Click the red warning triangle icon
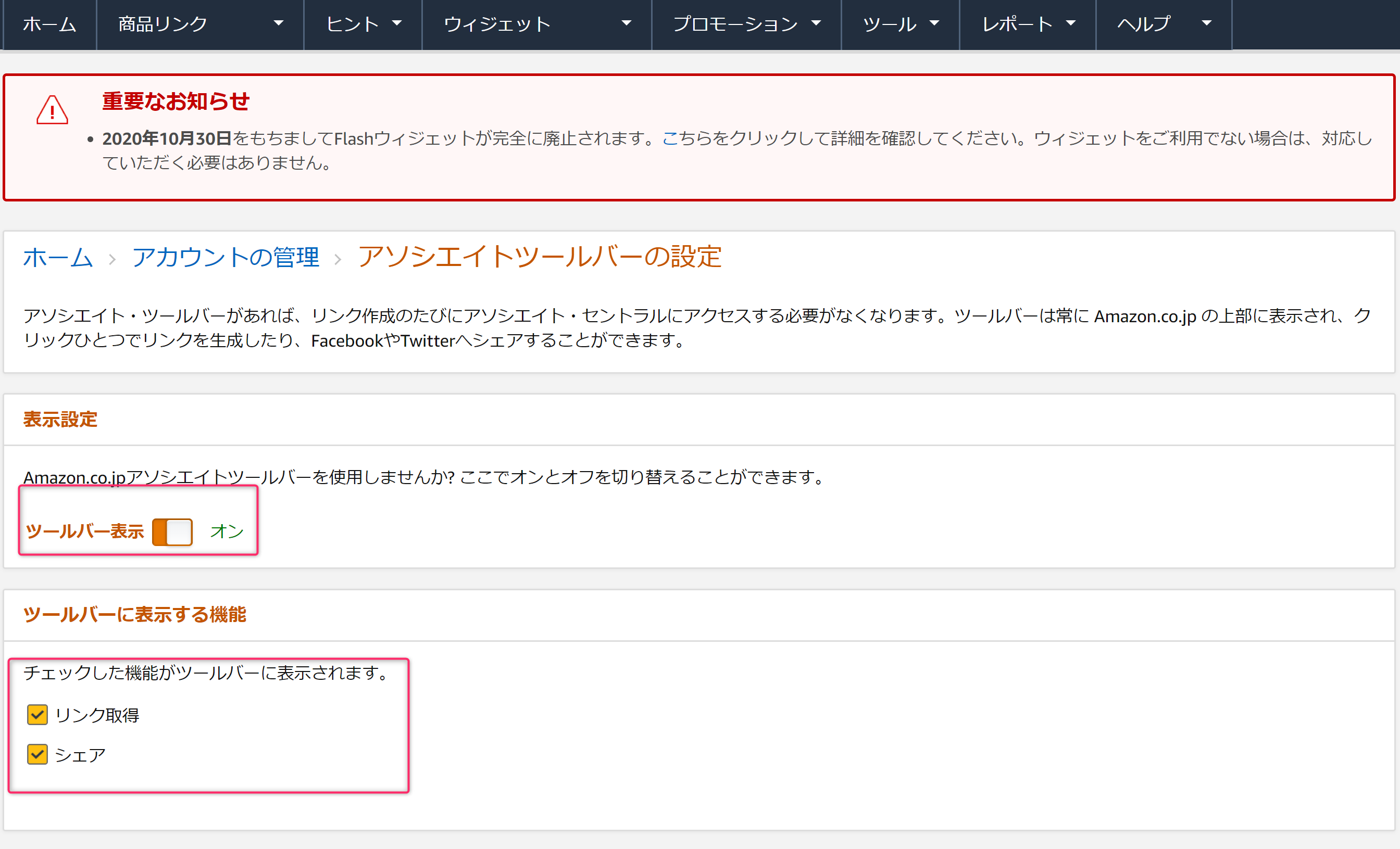Image resolution: width=1400 pixels, height=849 pixels. tap(52, 110)
